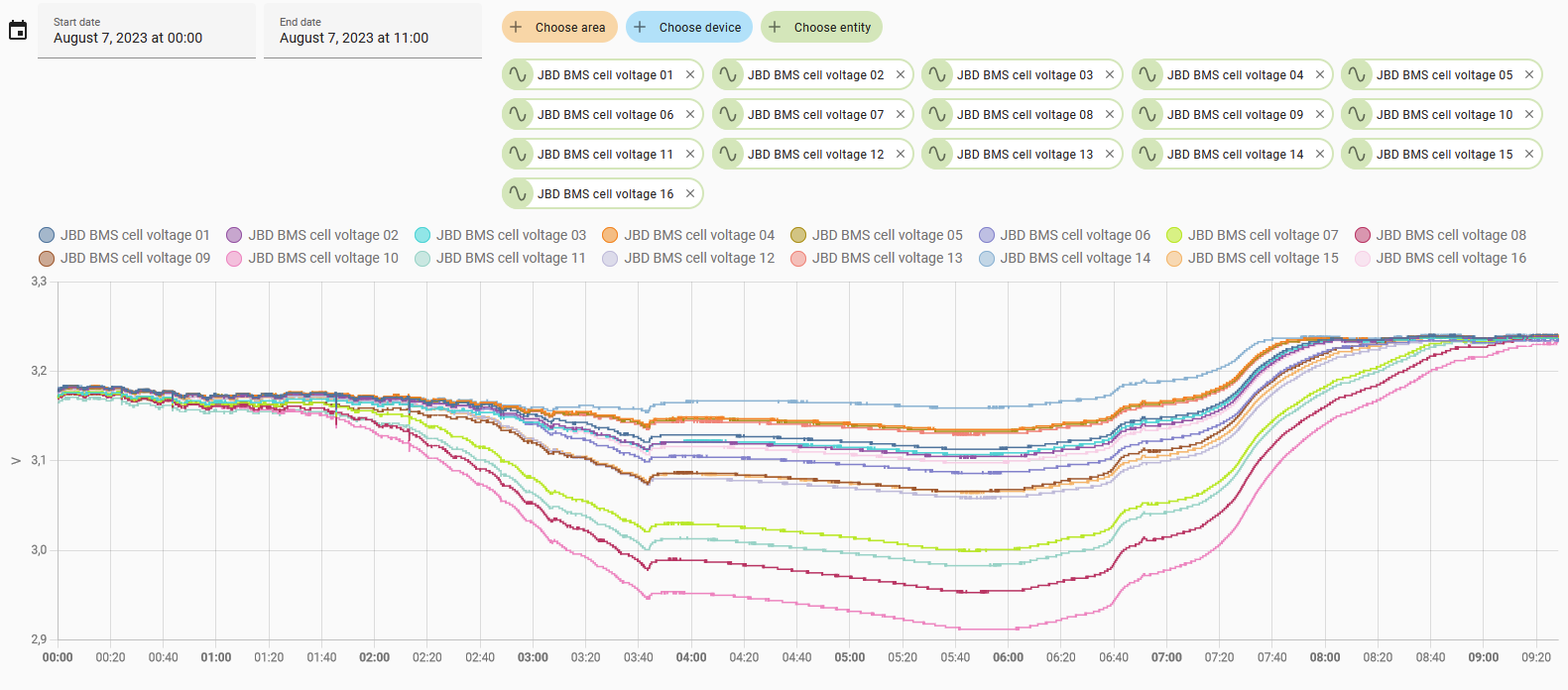
Task: Click the 09:00 time axis label
Action: pyautogui.click(x=1484, y=657)
